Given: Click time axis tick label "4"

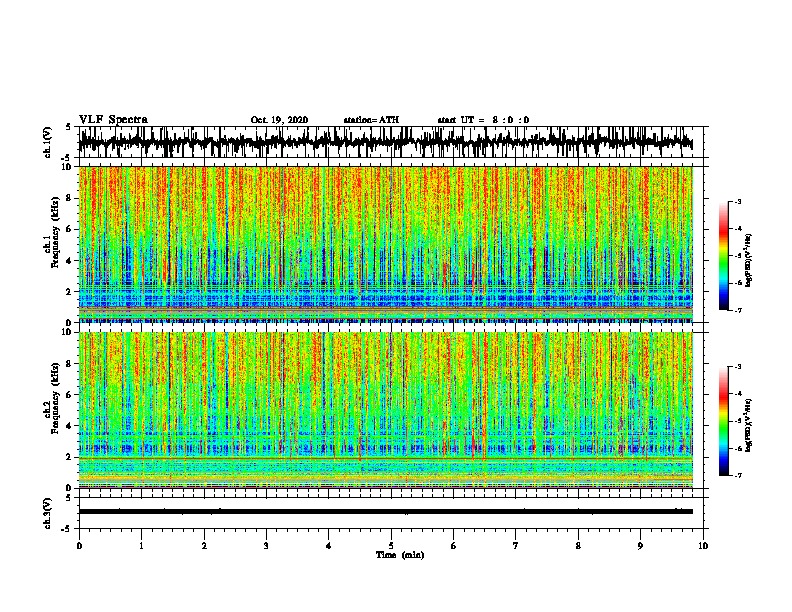Looking at the screenshot, I should point(328,546).
